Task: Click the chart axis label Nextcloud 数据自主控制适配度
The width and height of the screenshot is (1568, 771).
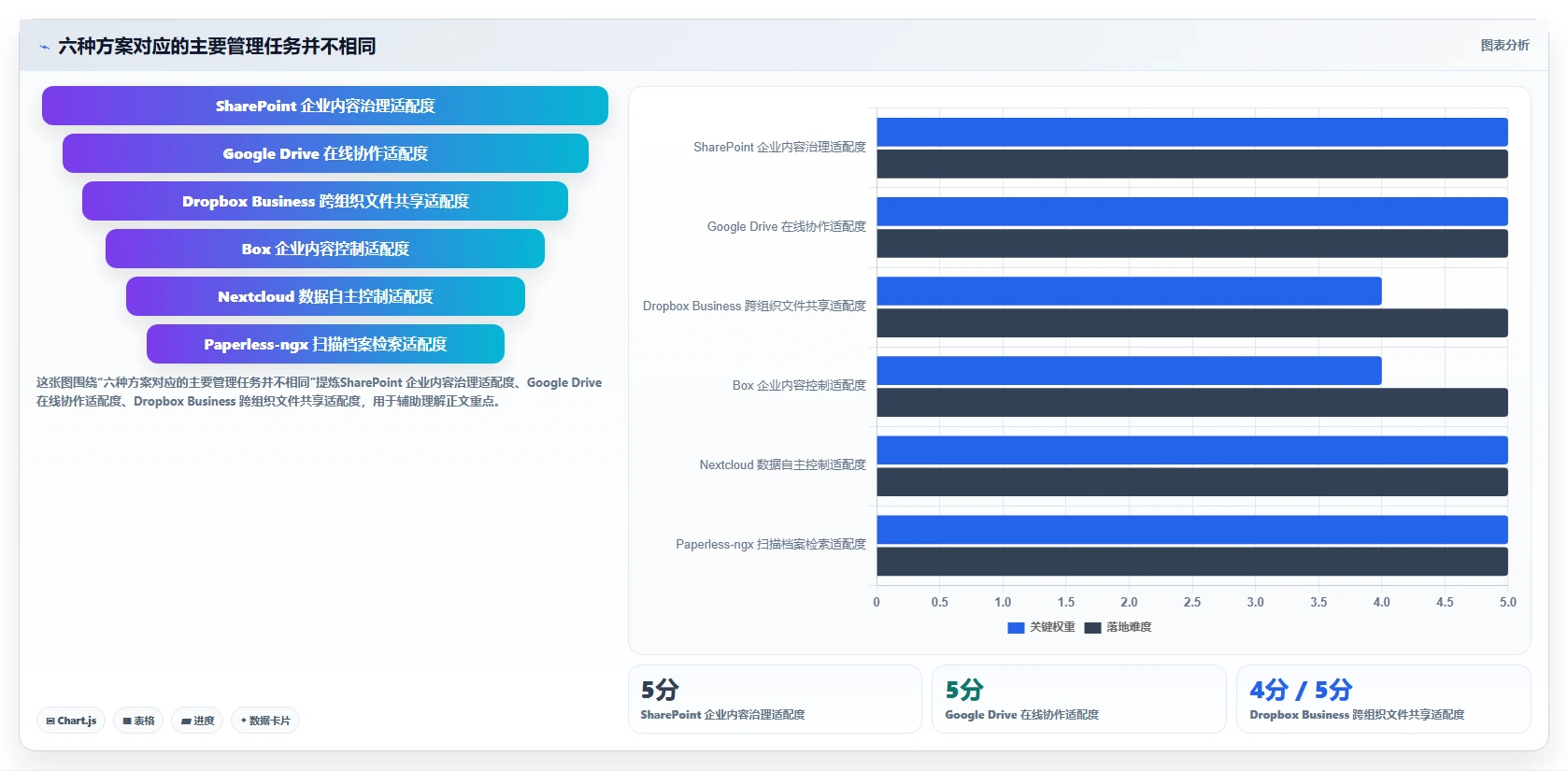Action: 783,464
